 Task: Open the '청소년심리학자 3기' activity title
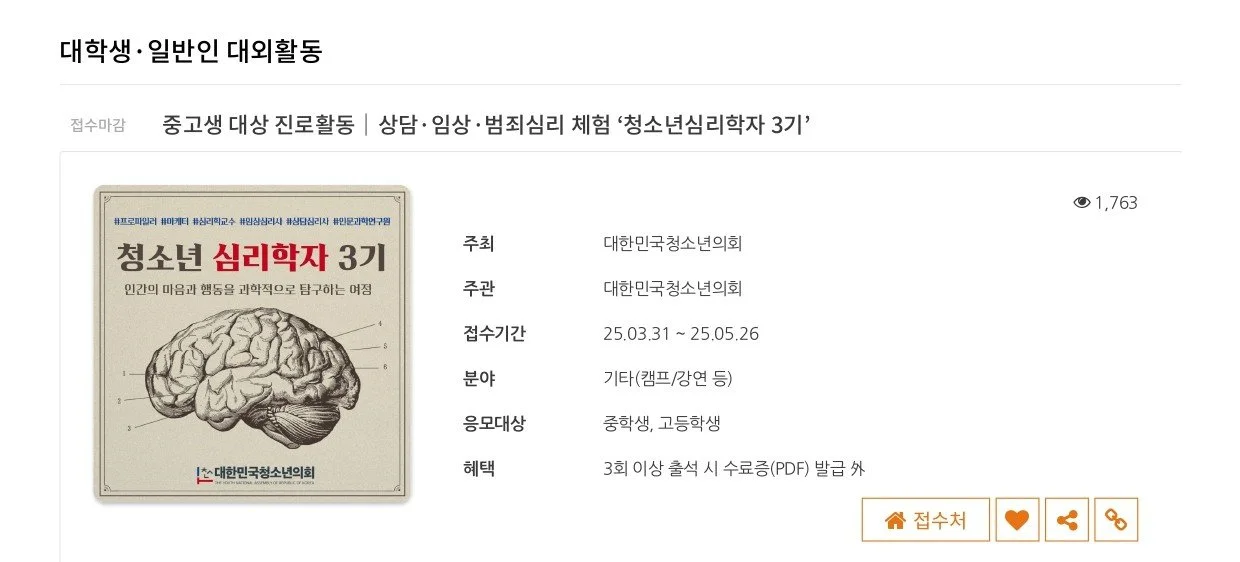click(x=485, y=126)
